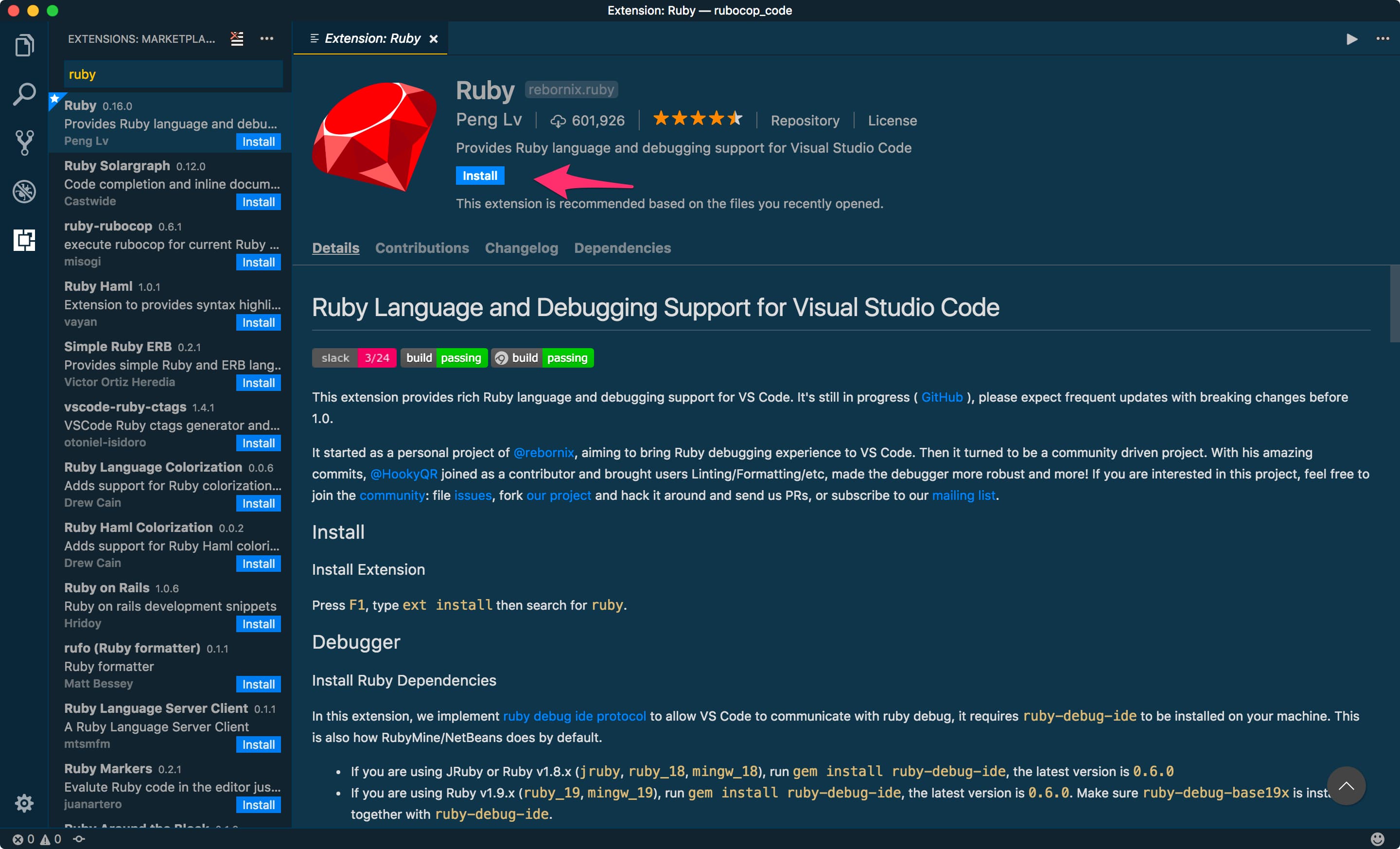Click the Install button for Ruby extension
Viewport: 1400px width, 849px height.
(x=479, y=175)
